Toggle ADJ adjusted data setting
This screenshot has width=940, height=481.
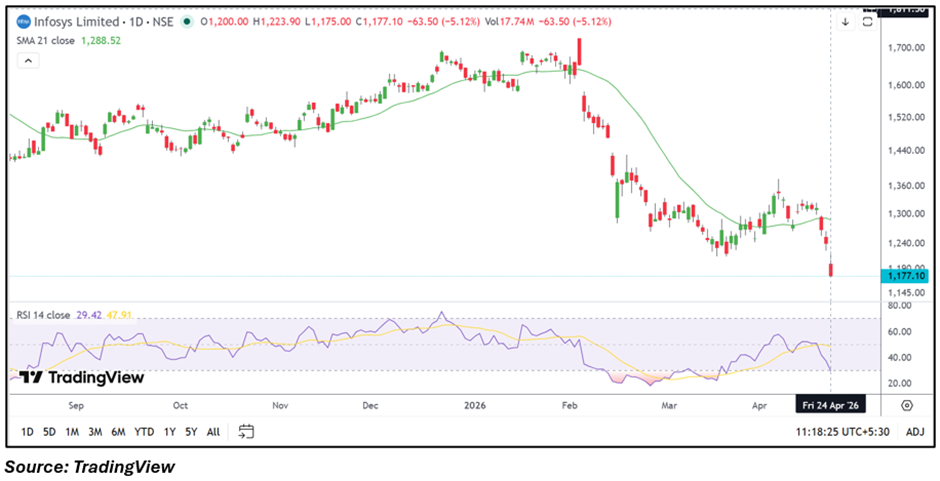(x=914, y=432)
